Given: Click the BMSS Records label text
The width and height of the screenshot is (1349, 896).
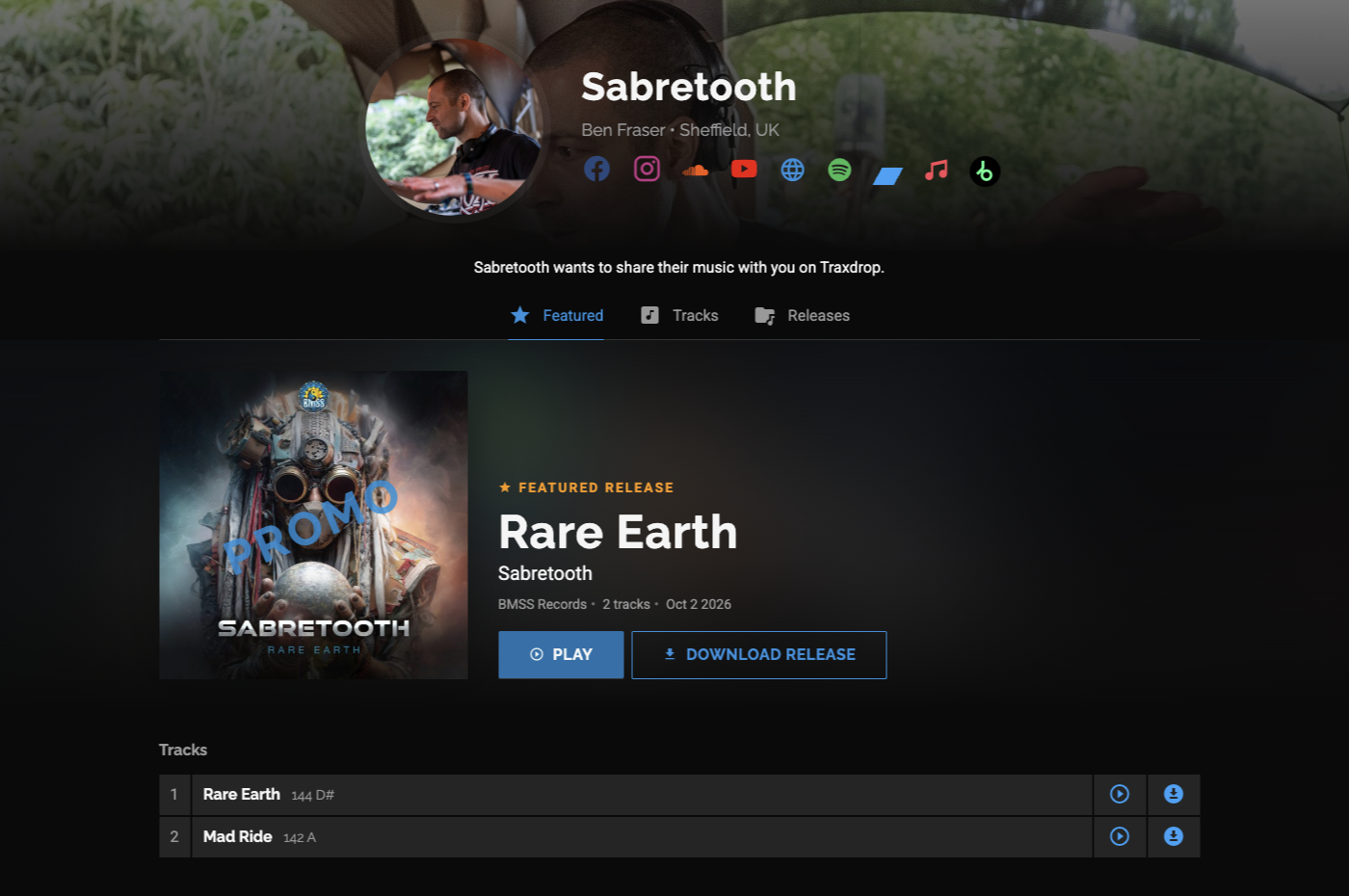Looking at the screenshot, I should tap(542, 604).
